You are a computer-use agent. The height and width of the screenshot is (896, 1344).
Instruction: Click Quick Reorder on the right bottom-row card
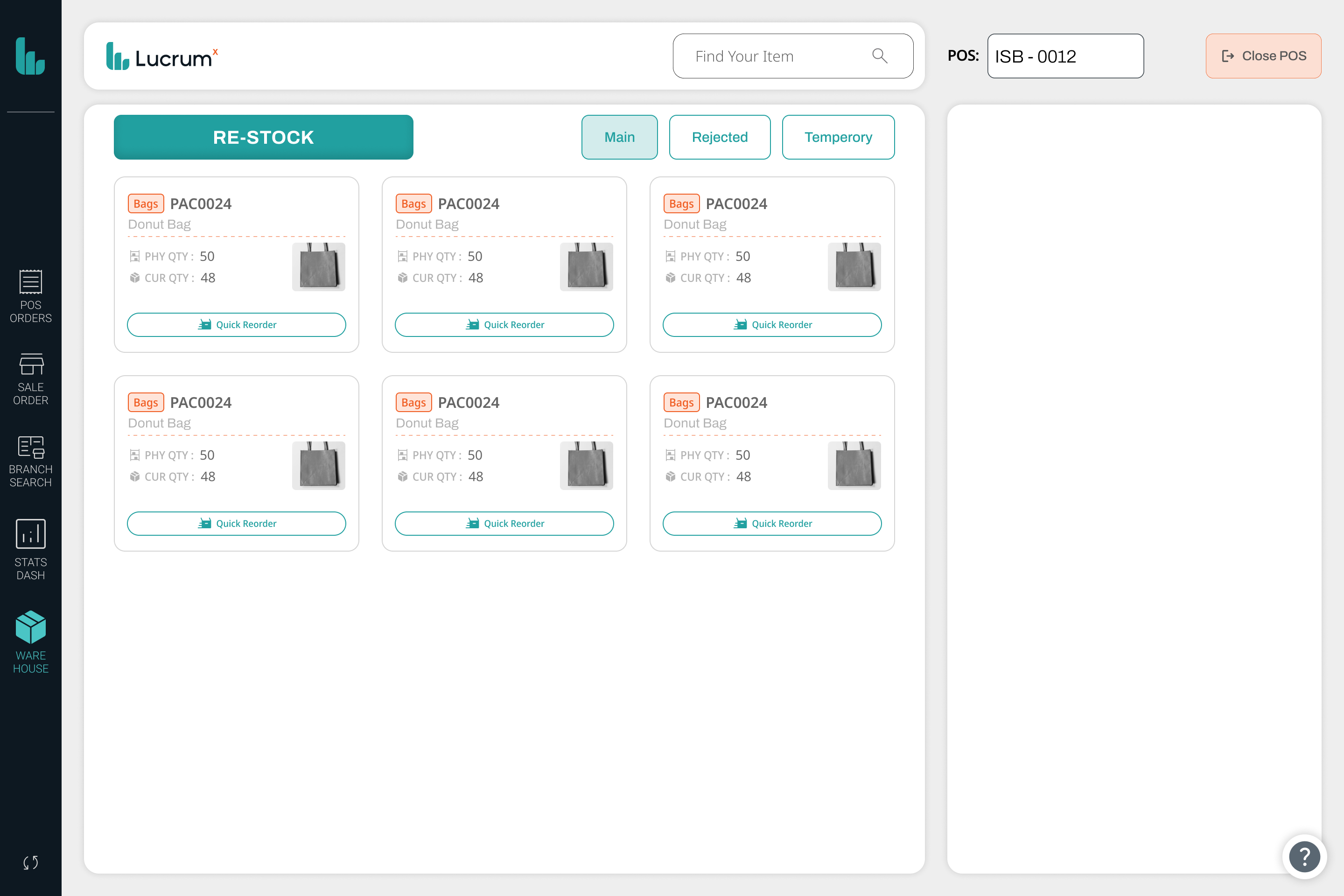tap(772, 524)
